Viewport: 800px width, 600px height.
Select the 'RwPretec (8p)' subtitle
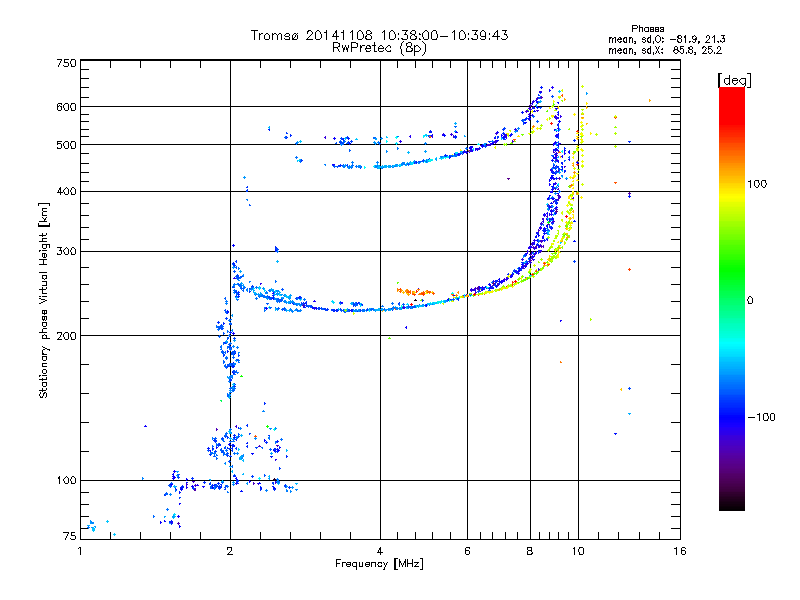tap(379, 48)
